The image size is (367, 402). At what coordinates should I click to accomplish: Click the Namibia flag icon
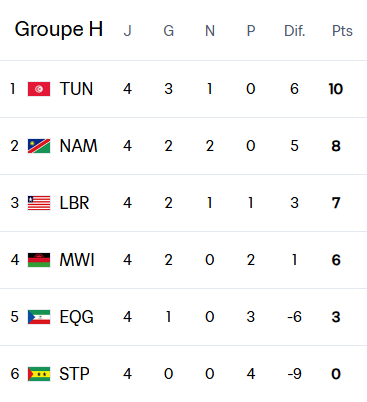click(x=39, y=146)
